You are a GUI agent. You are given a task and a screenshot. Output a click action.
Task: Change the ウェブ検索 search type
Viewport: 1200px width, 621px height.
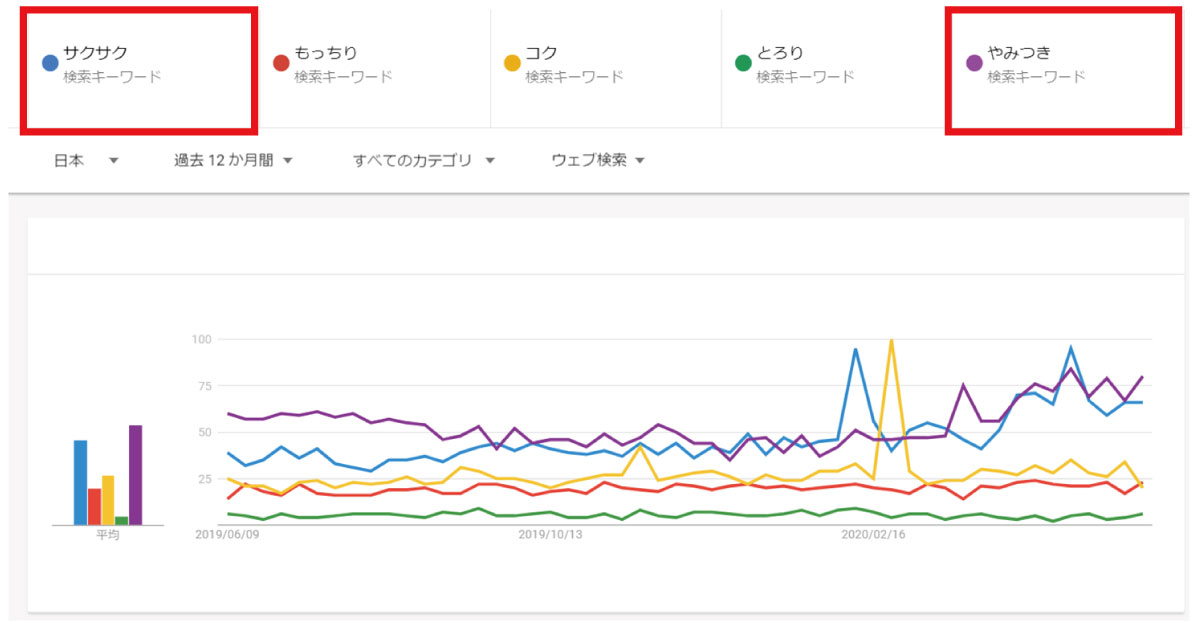click(x=598, y=160)
